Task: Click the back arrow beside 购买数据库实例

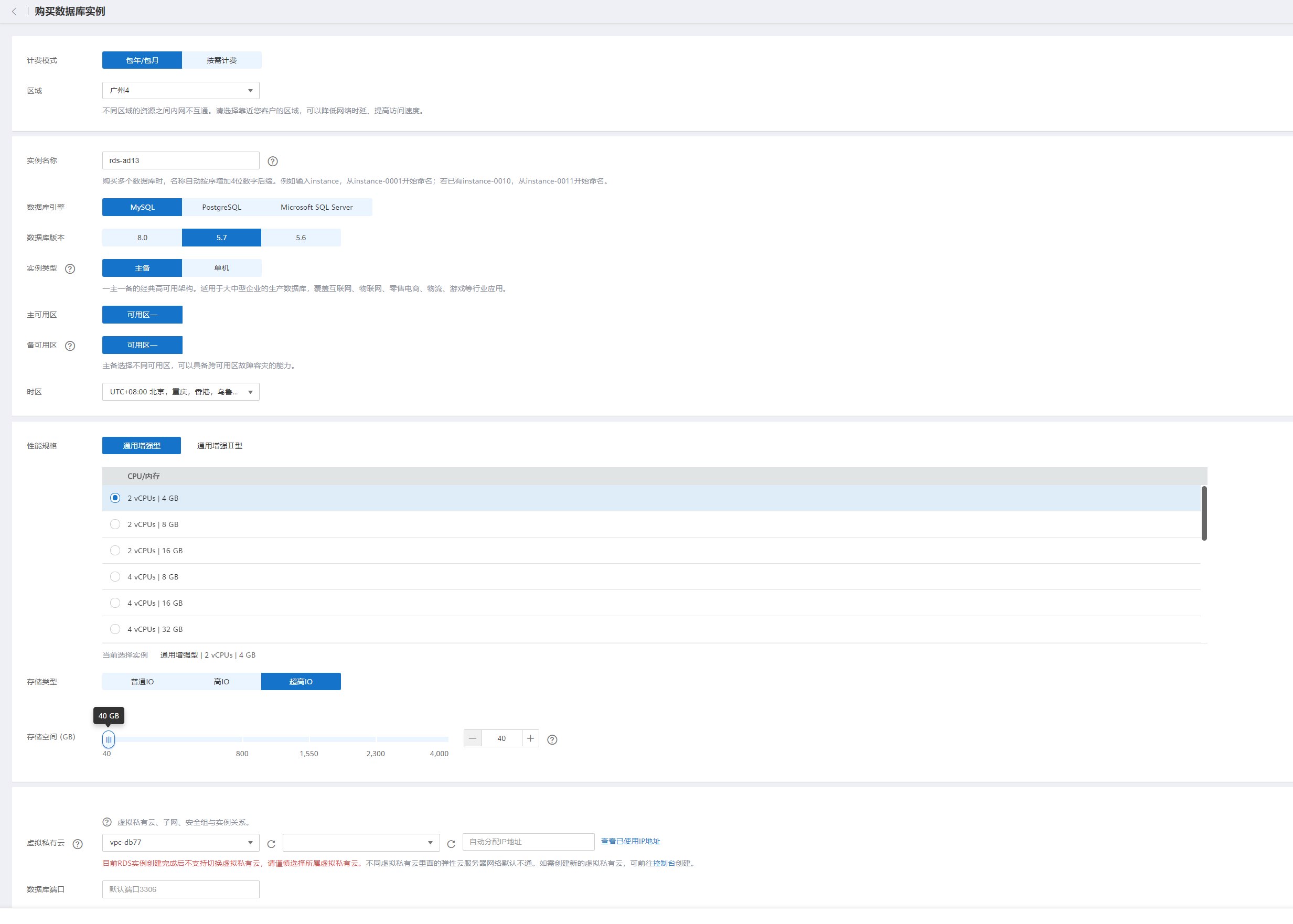Action: (14, 12)
